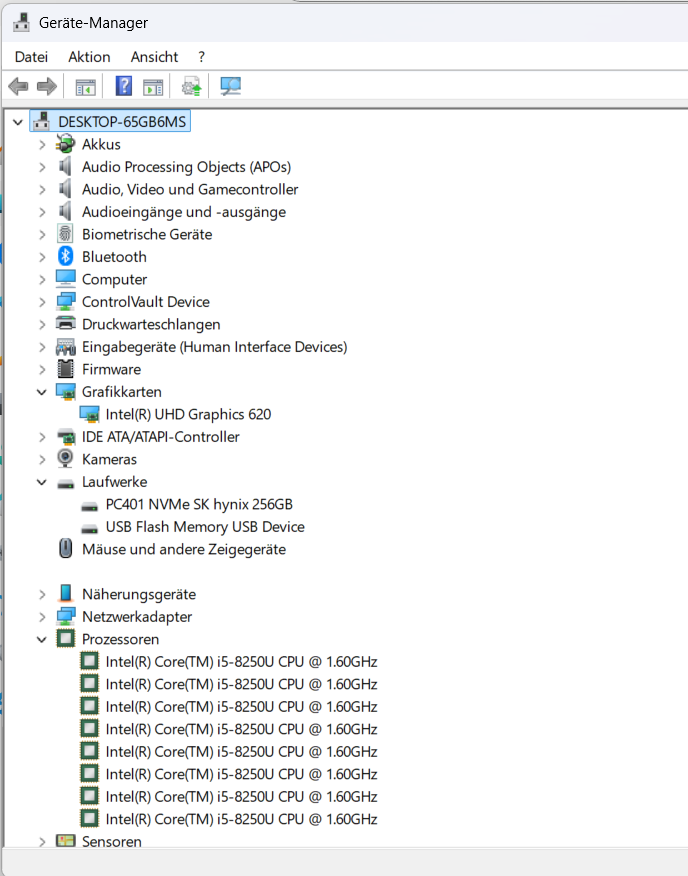Expand the Akkus category
This screenshot has width=688, height=876.
42,145
